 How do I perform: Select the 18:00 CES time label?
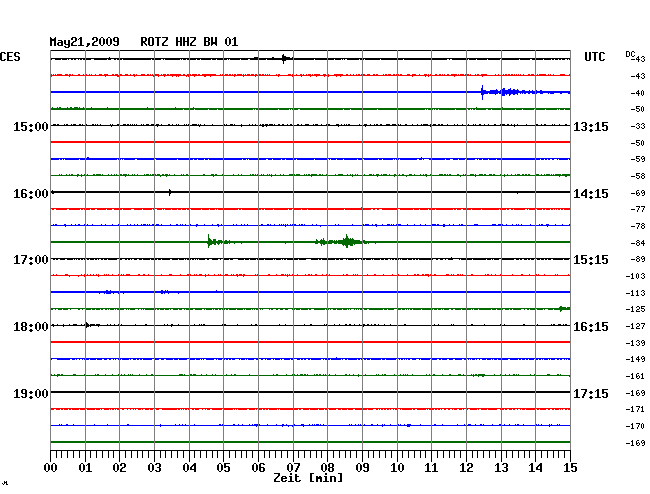coord(31,327)
